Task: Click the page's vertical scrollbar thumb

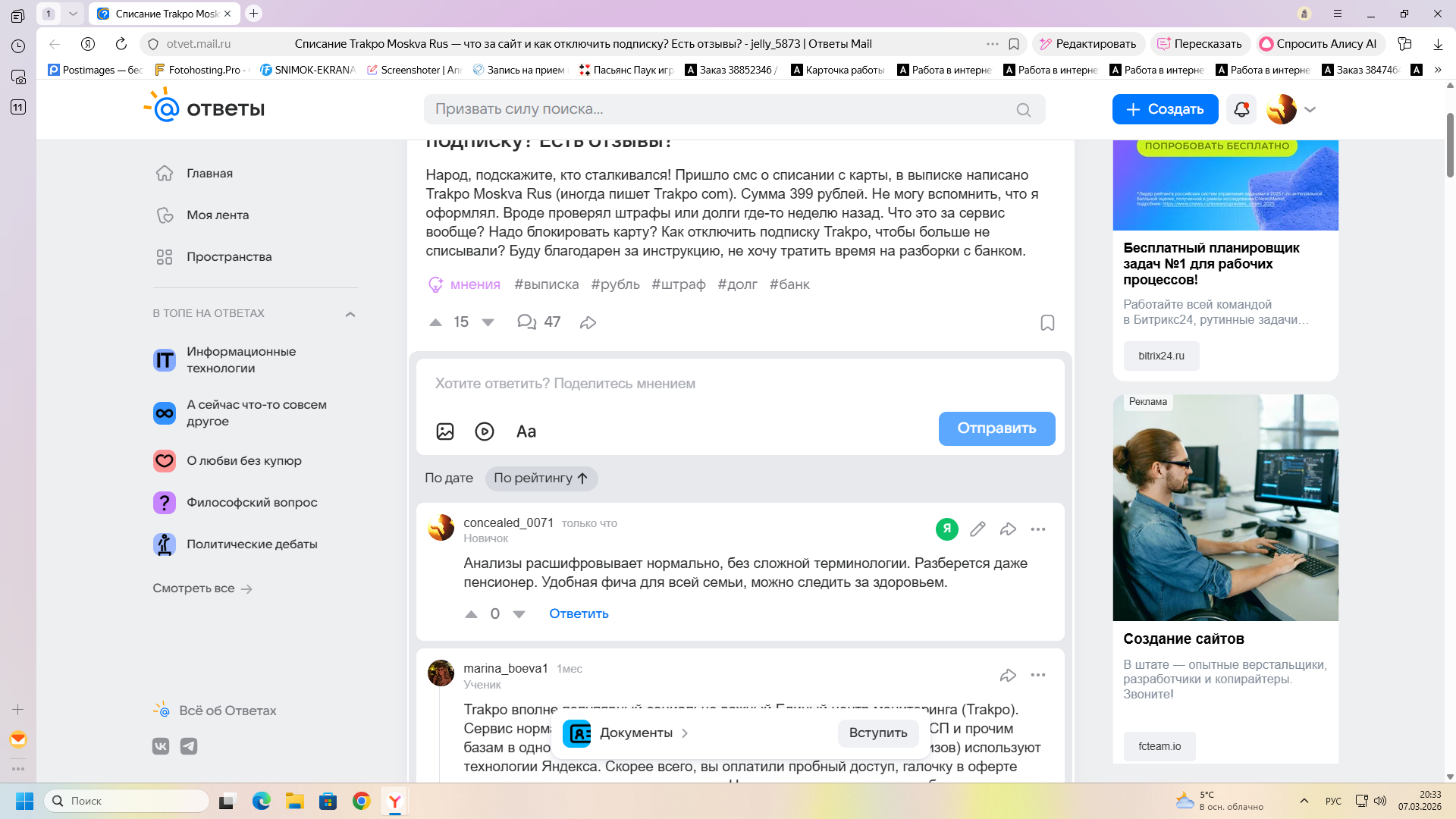Action: coord(1450,144)
